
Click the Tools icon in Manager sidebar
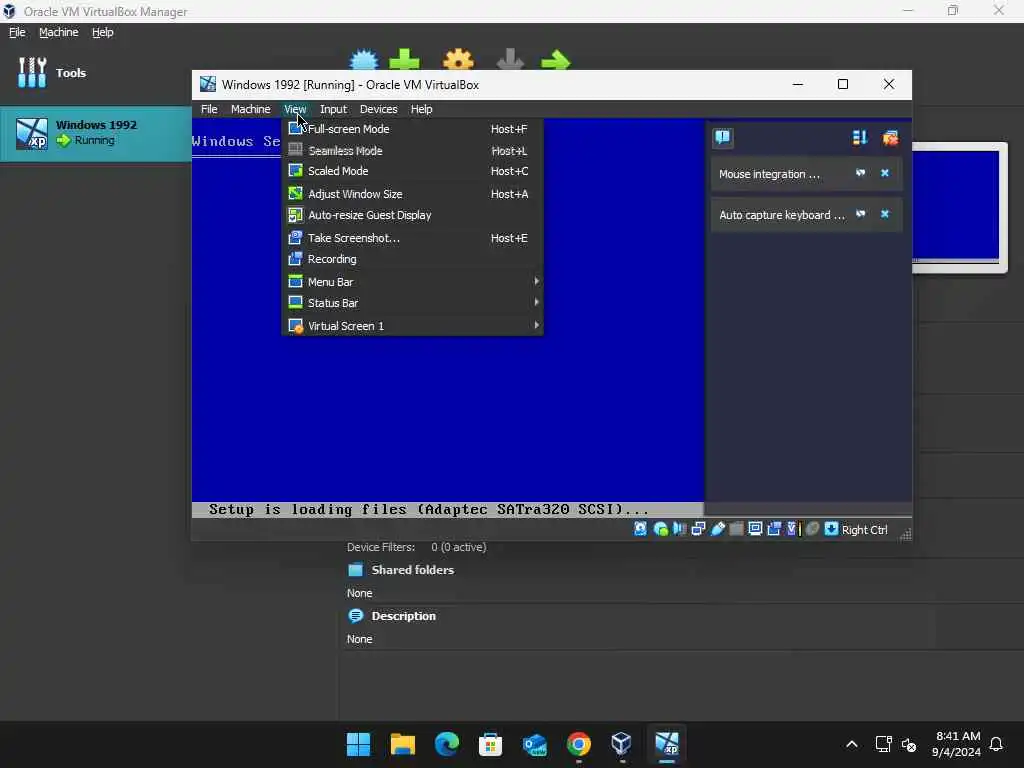(x=32, y=72)
